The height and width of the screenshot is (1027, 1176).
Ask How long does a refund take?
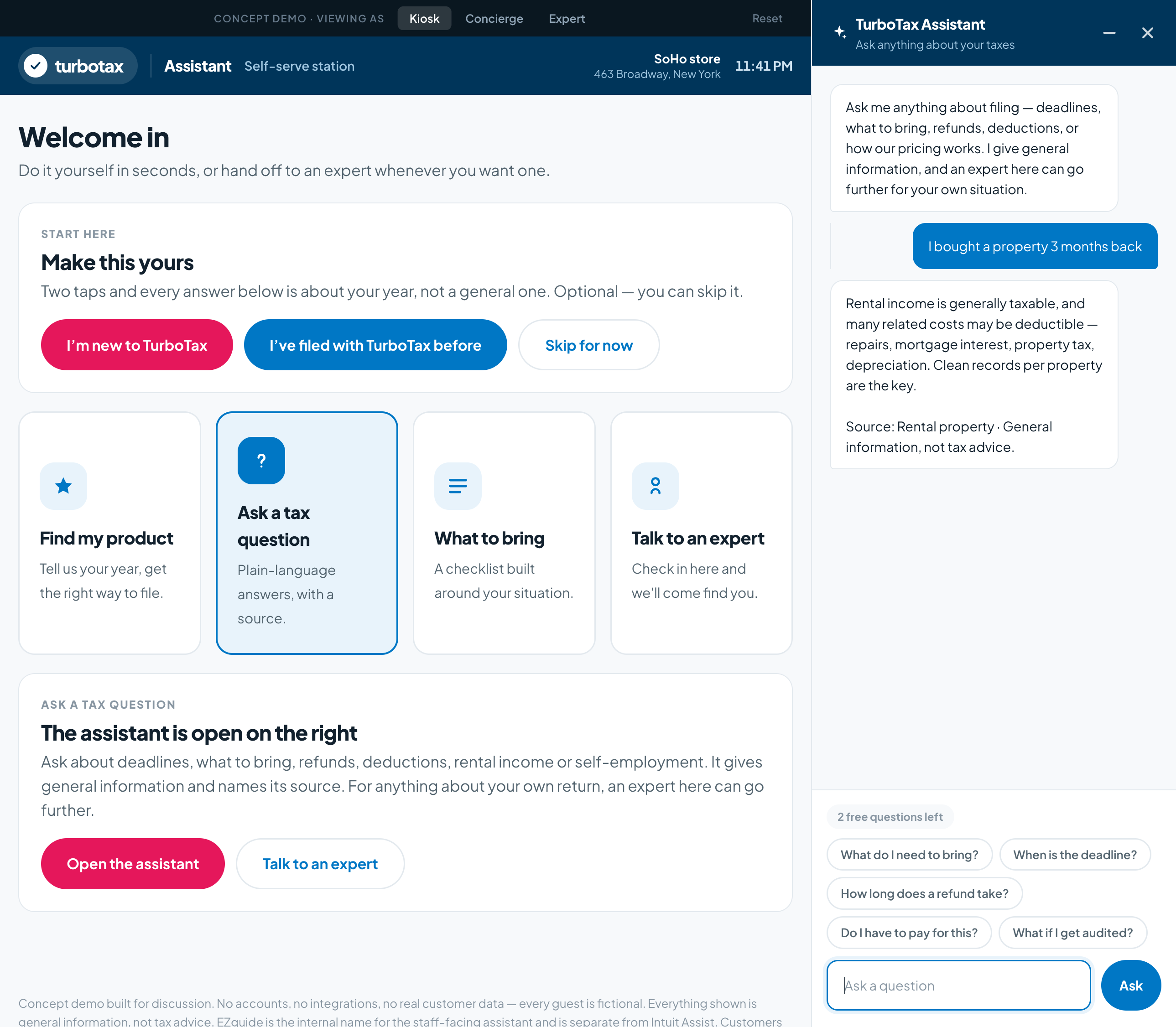click(924, 893)
